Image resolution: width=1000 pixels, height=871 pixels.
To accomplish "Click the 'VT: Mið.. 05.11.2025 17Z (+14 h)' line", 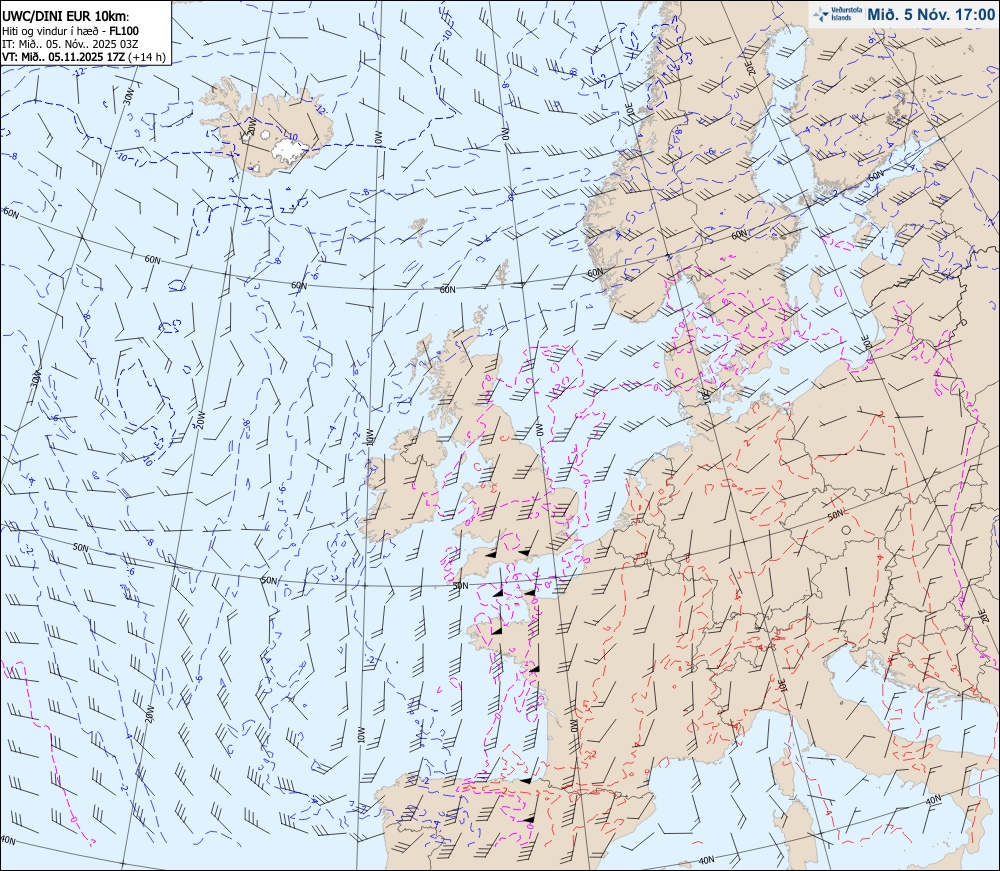I will (84, 57).
